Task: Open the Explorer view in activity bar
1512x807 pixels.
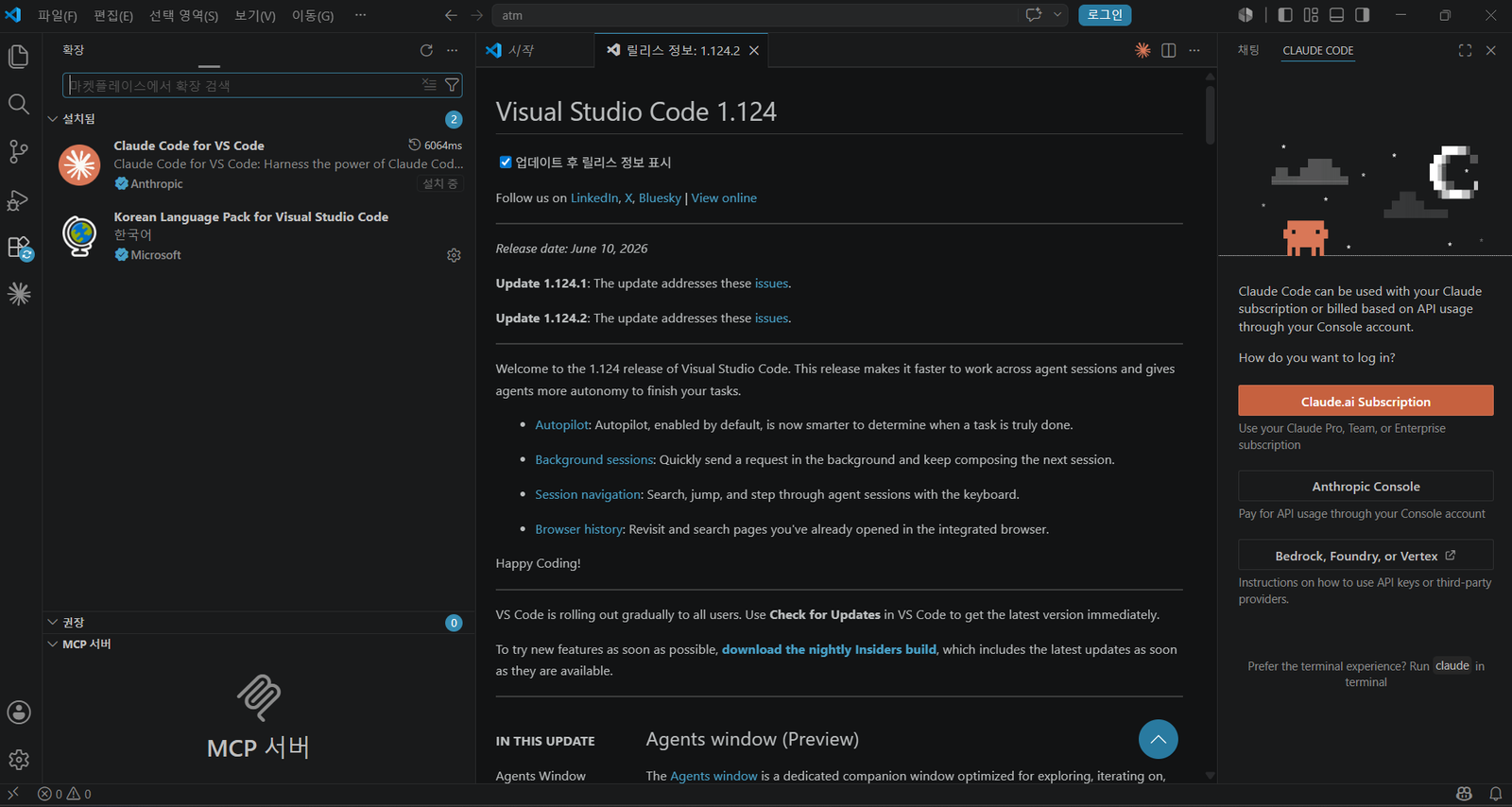Action: [x=19, y=57]
